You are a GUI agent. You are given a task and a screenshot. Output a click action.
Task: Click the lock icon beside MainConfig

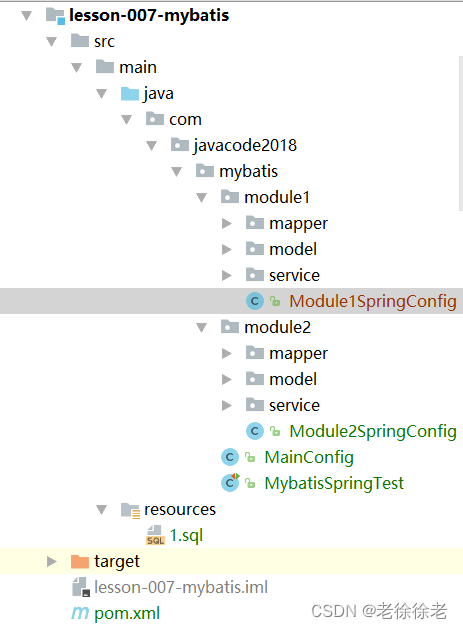click(x=250, y=457)
